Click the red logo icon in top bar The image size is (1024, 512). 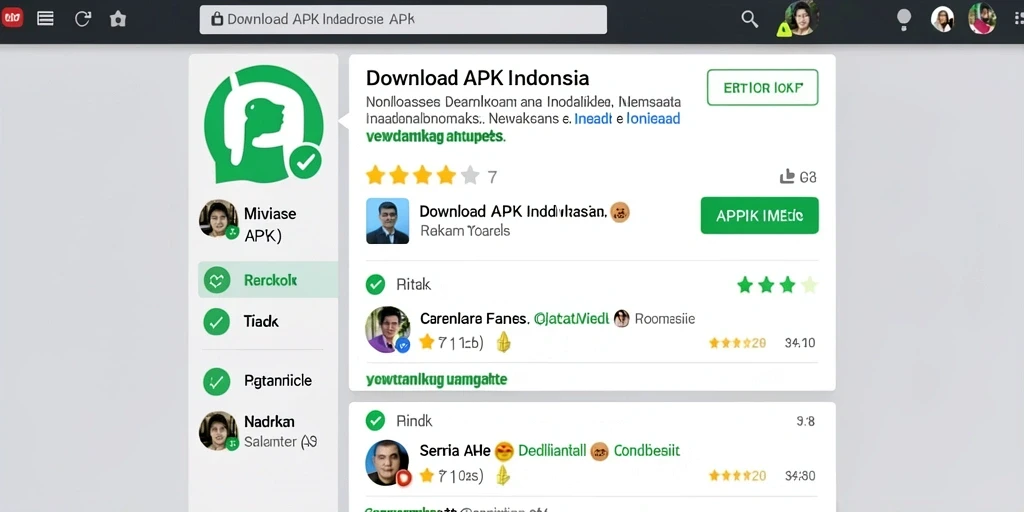tap(12, 18)
